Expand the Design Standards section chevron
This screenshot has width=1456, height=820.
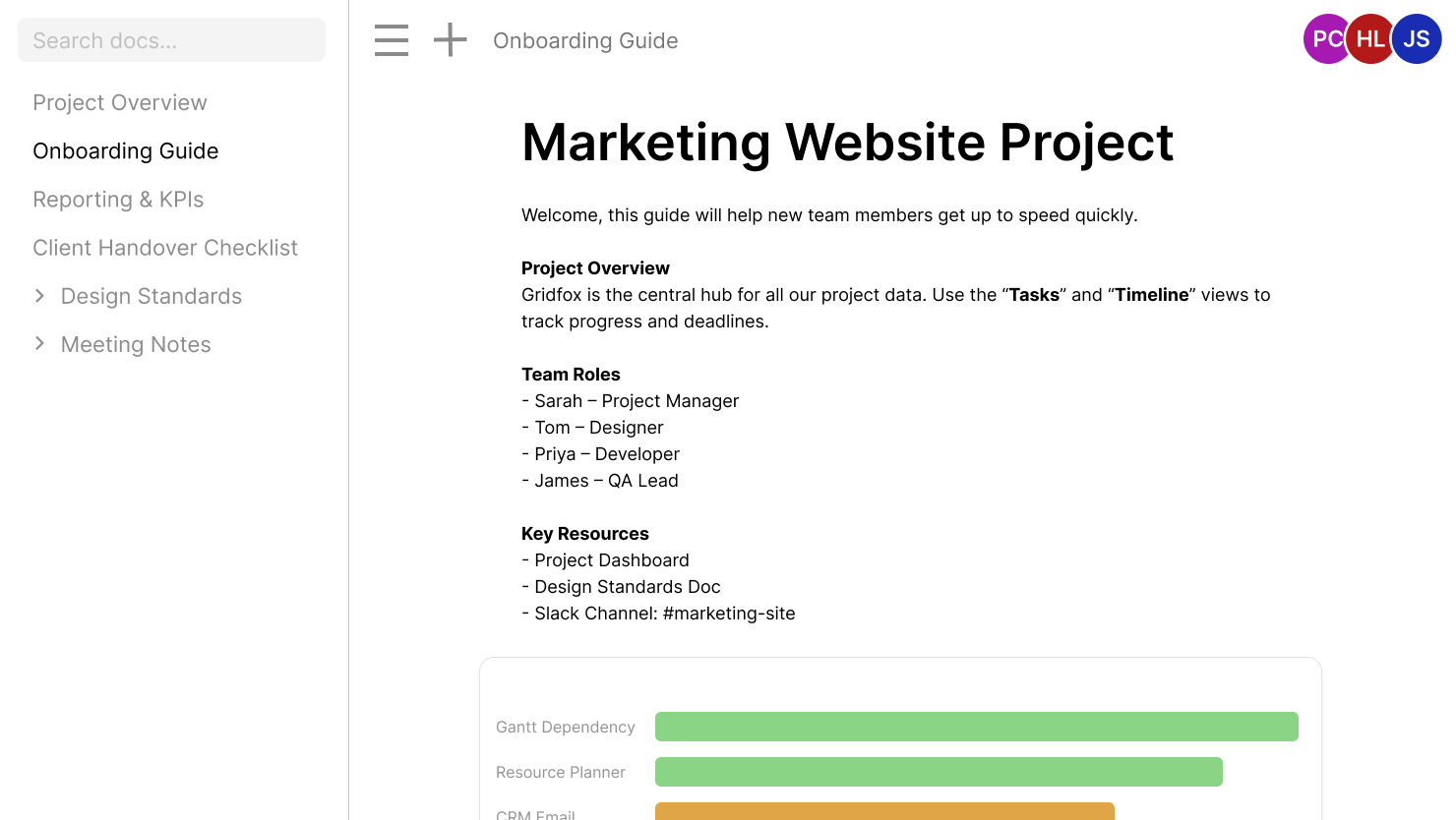(39, 296)
